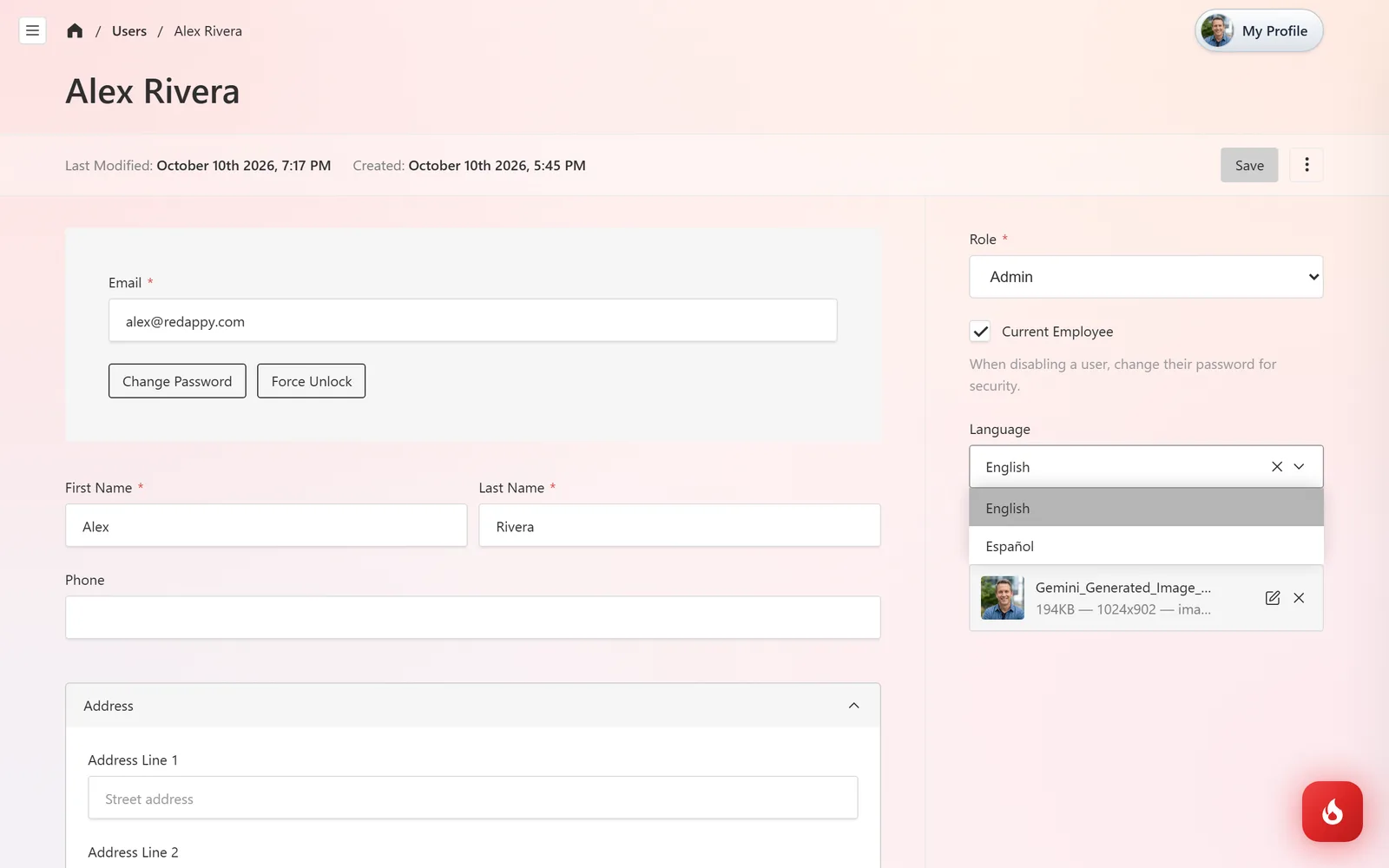Choose Español from language options
This screenshot has width=1389, height=868.
click(x=1146, y=546)
